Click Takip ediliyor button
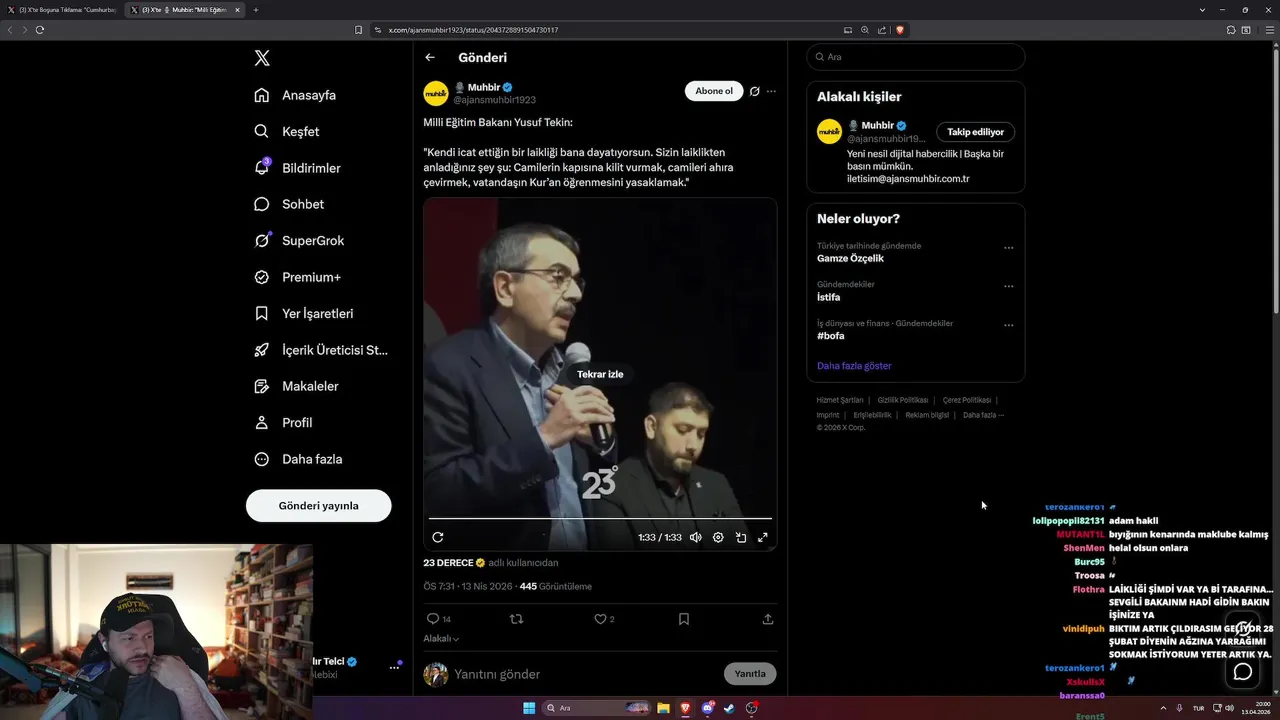Image resolution: width=1280 pixels, height=720 pixels. [975, 132]
